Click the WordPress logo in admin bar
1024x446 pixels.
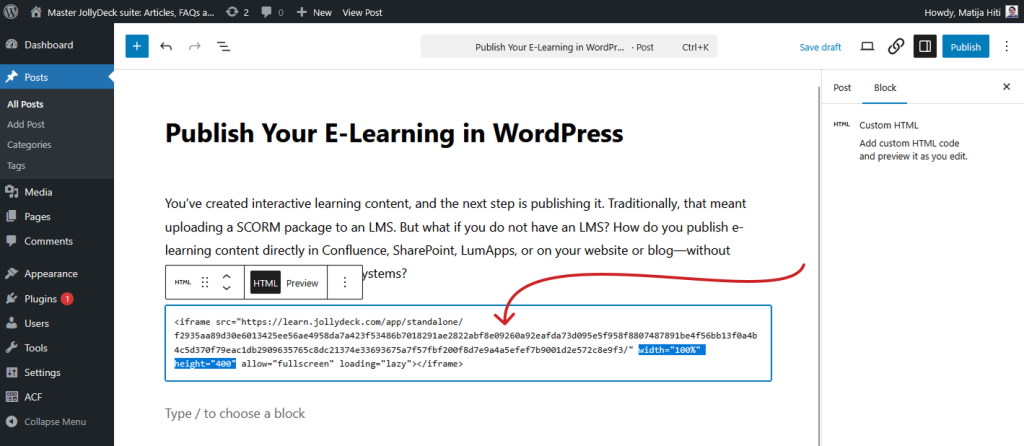[x=13, y=12]
